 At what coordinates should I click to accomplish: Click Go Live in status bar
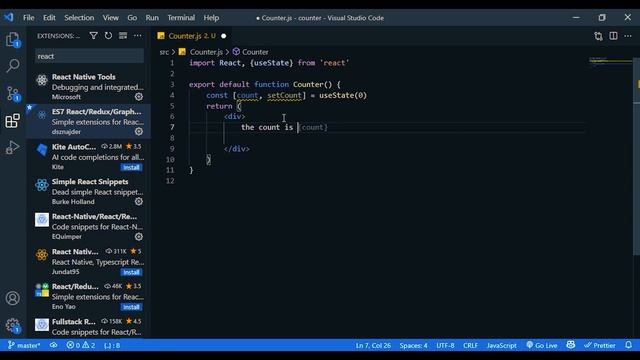[542, 345]
